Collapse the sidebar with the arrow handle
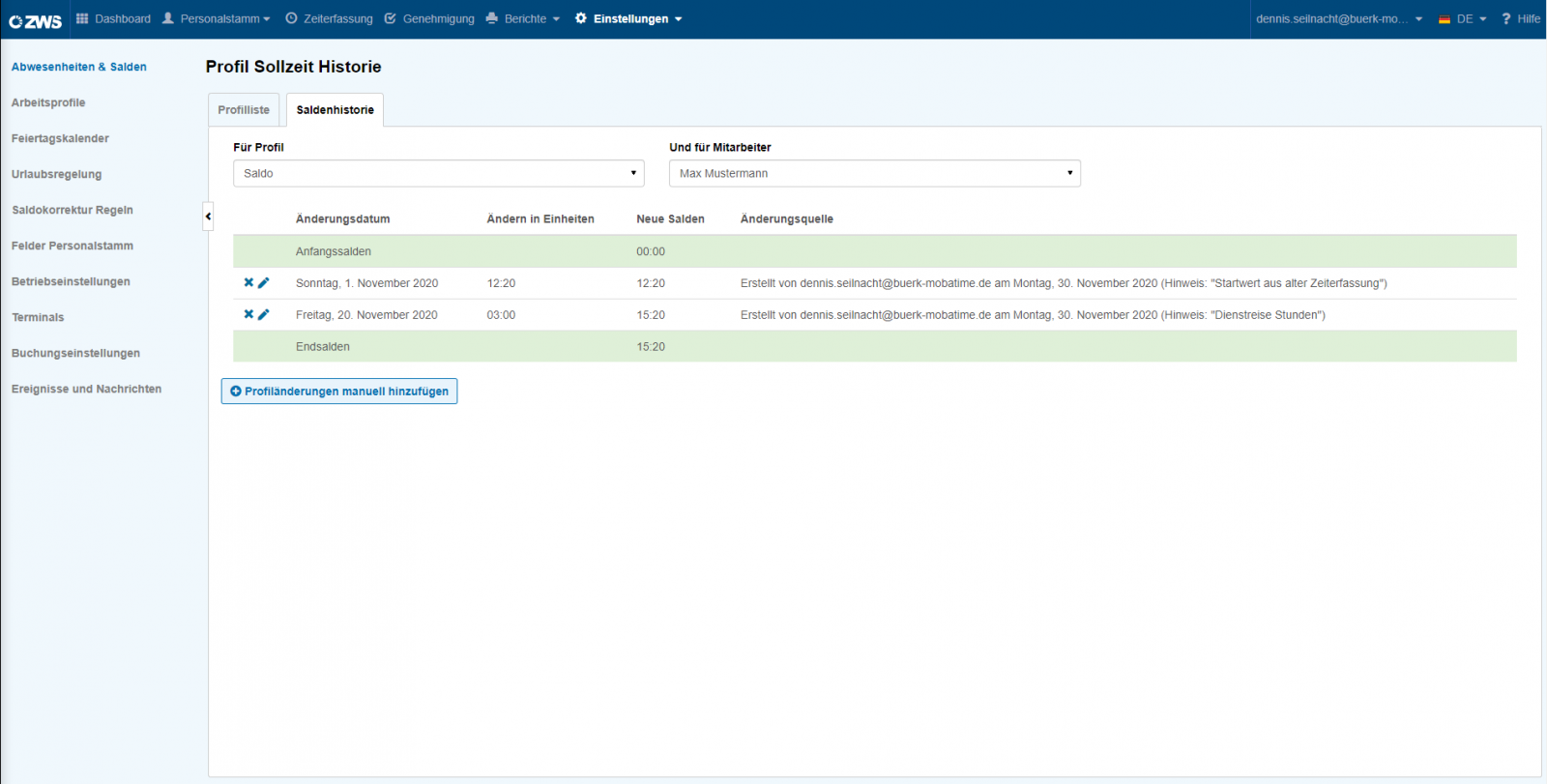The height and width of the screenshot is (784, 1547). (208, 217)
